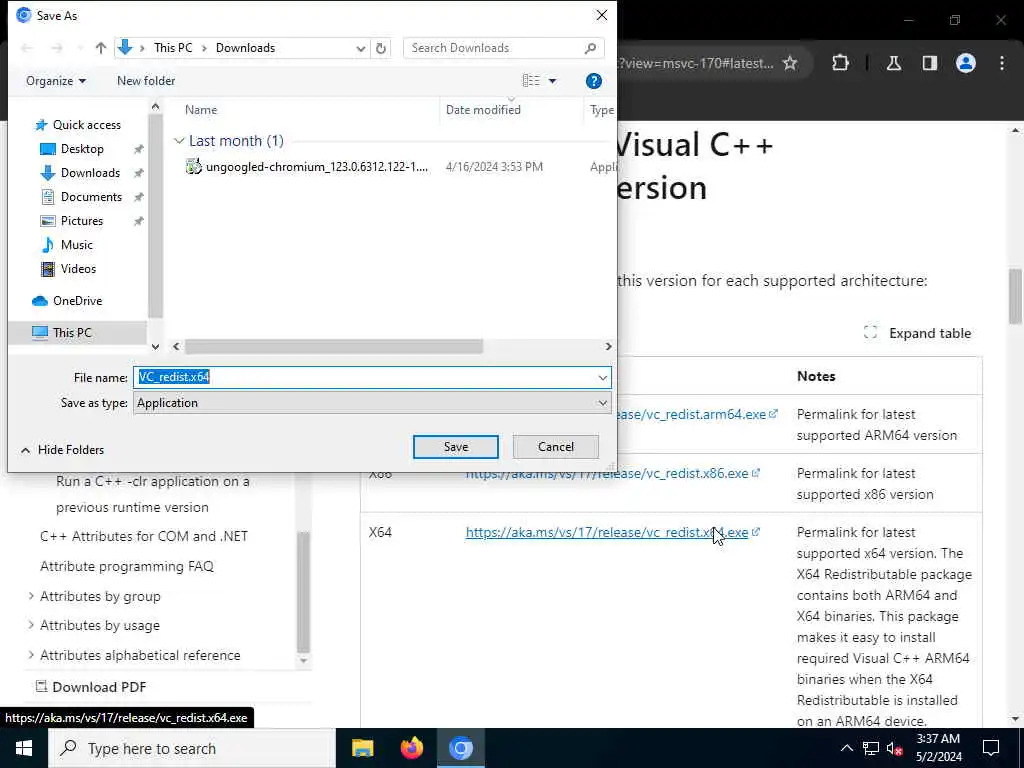1024x768 pixels.
Task: Bookmark this page with the star icon
Action: [790, 63]
